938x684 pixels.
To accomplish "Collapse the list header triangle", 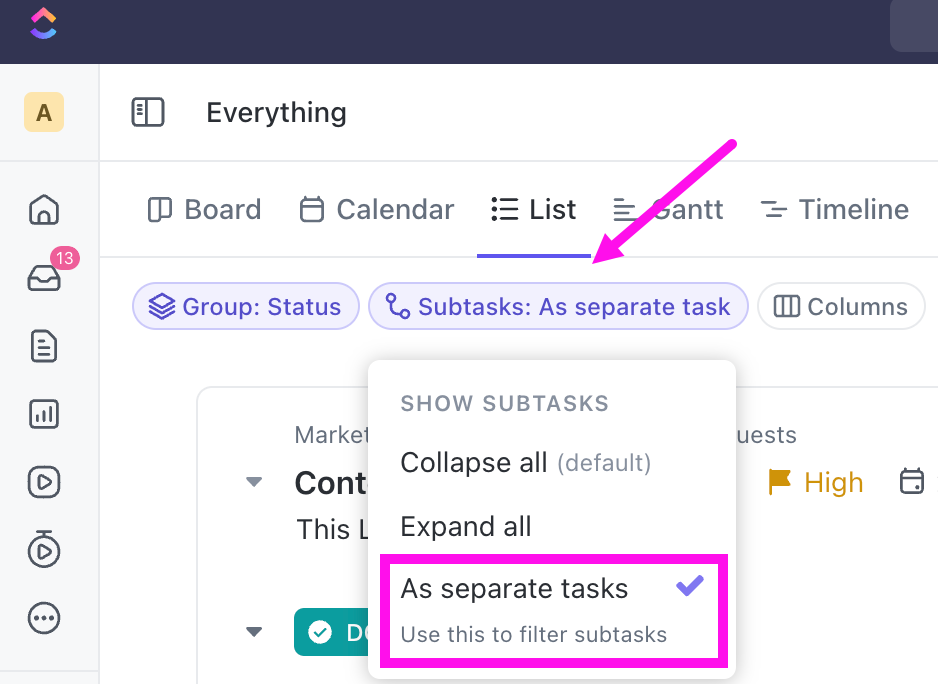I will (x=254, y=482).
